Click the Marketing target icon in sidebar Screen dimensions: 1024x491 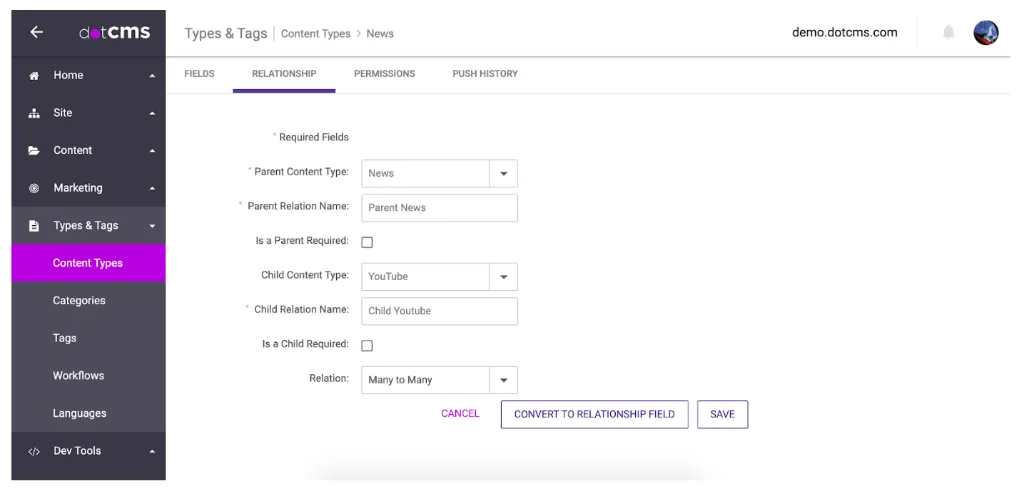[x=34, y=188]
